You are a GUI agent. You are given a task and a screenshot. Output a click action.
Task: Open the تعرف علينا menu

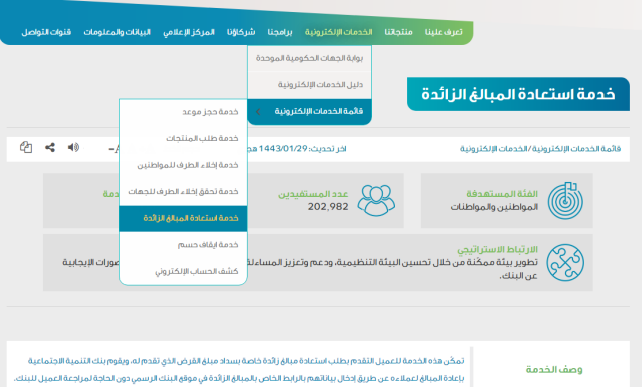coord(443,32)
